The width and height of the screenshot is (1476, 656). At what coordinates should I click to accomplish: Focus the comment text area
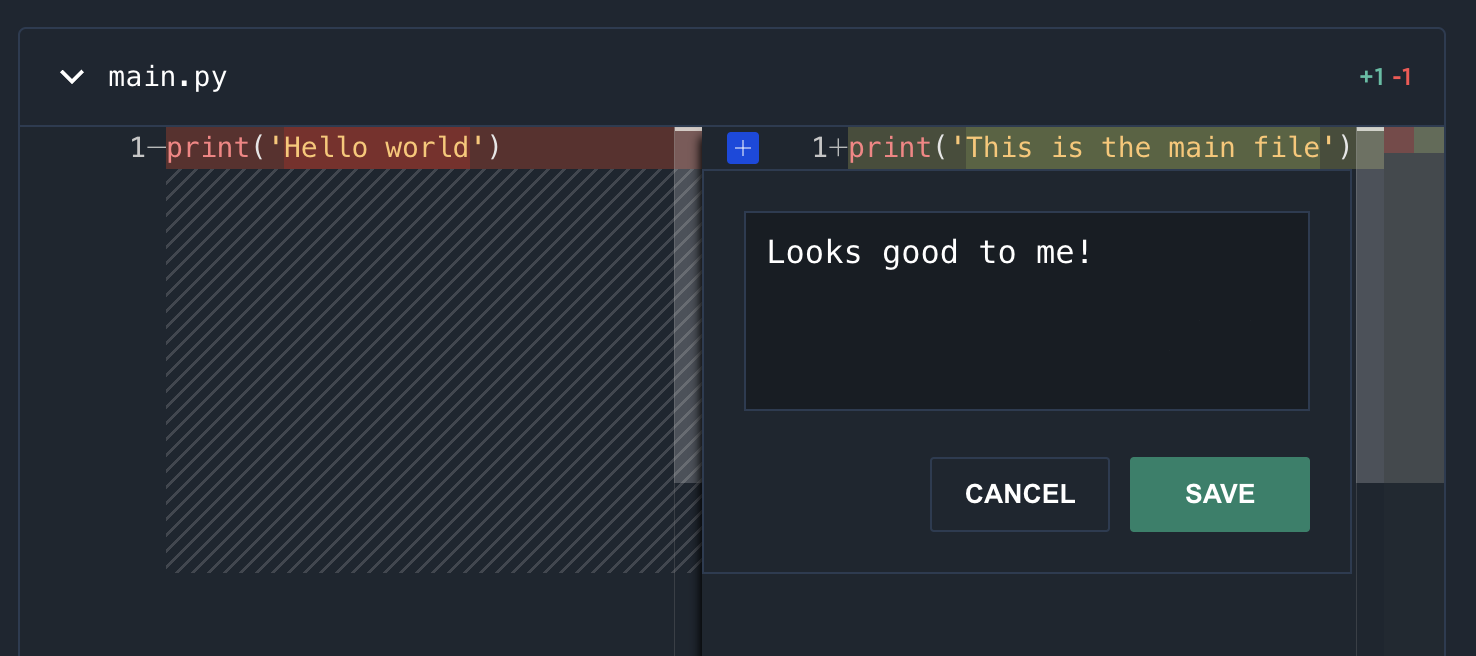click(1026, 310)
